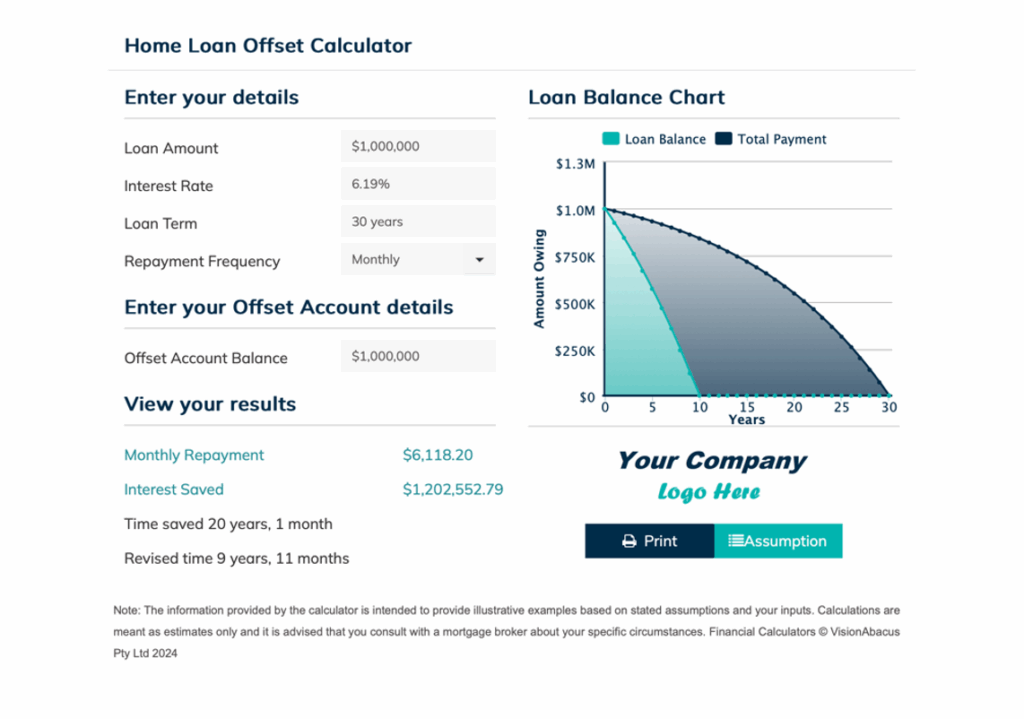The width and height of the screenshot is (1024, 719).
Task: Click the Interest Saved result label
Action: (x=174, y=489)
